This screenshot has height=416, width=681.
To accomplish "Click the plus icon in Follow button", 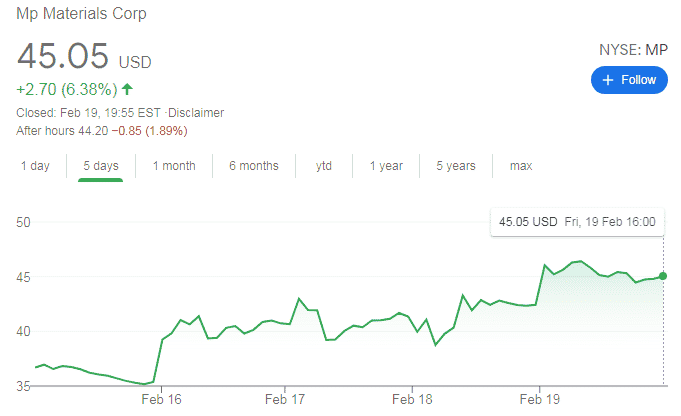I will coord(607,80).
